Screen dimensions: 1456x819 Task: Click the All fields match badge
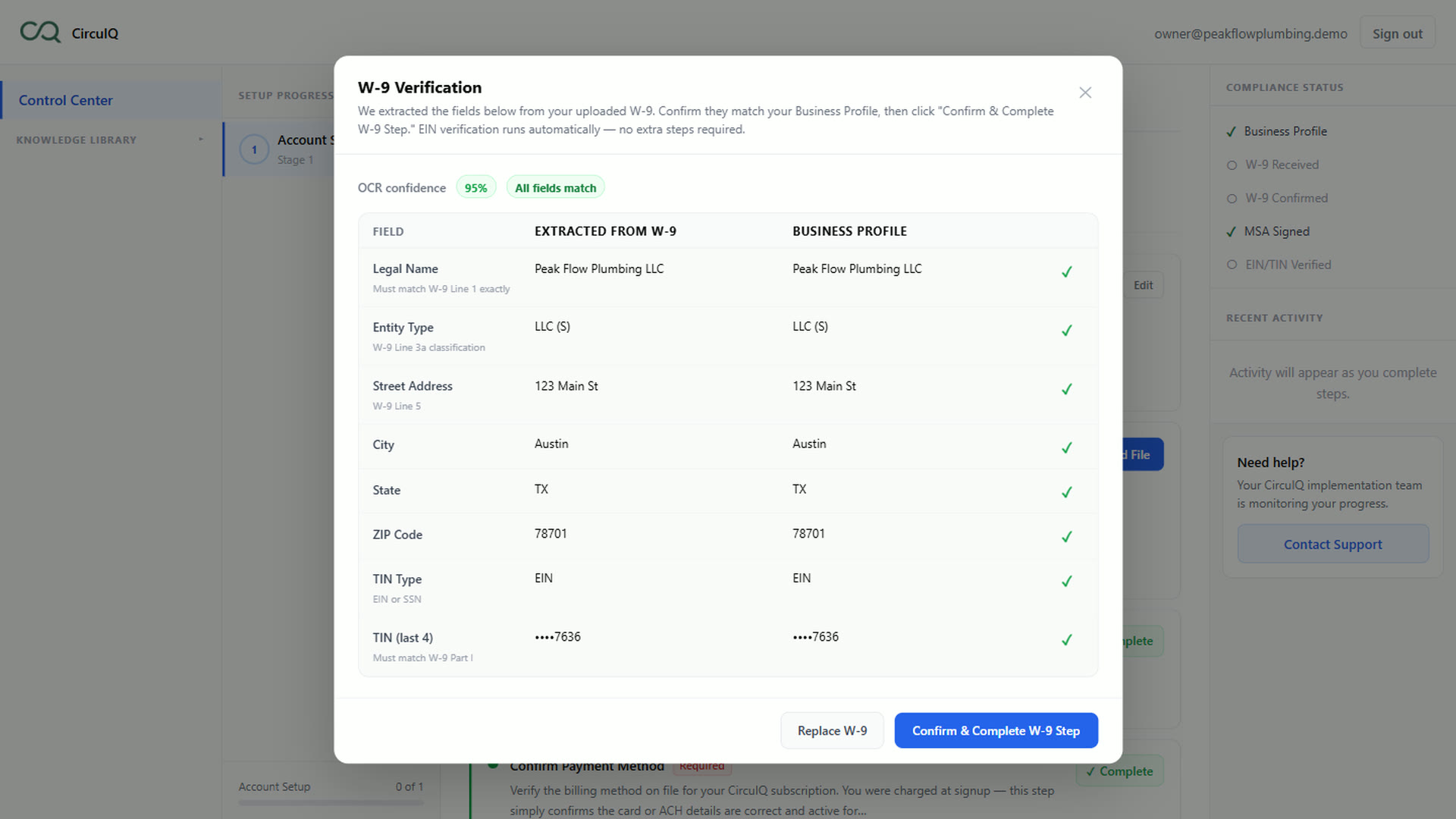pos(555,187)
